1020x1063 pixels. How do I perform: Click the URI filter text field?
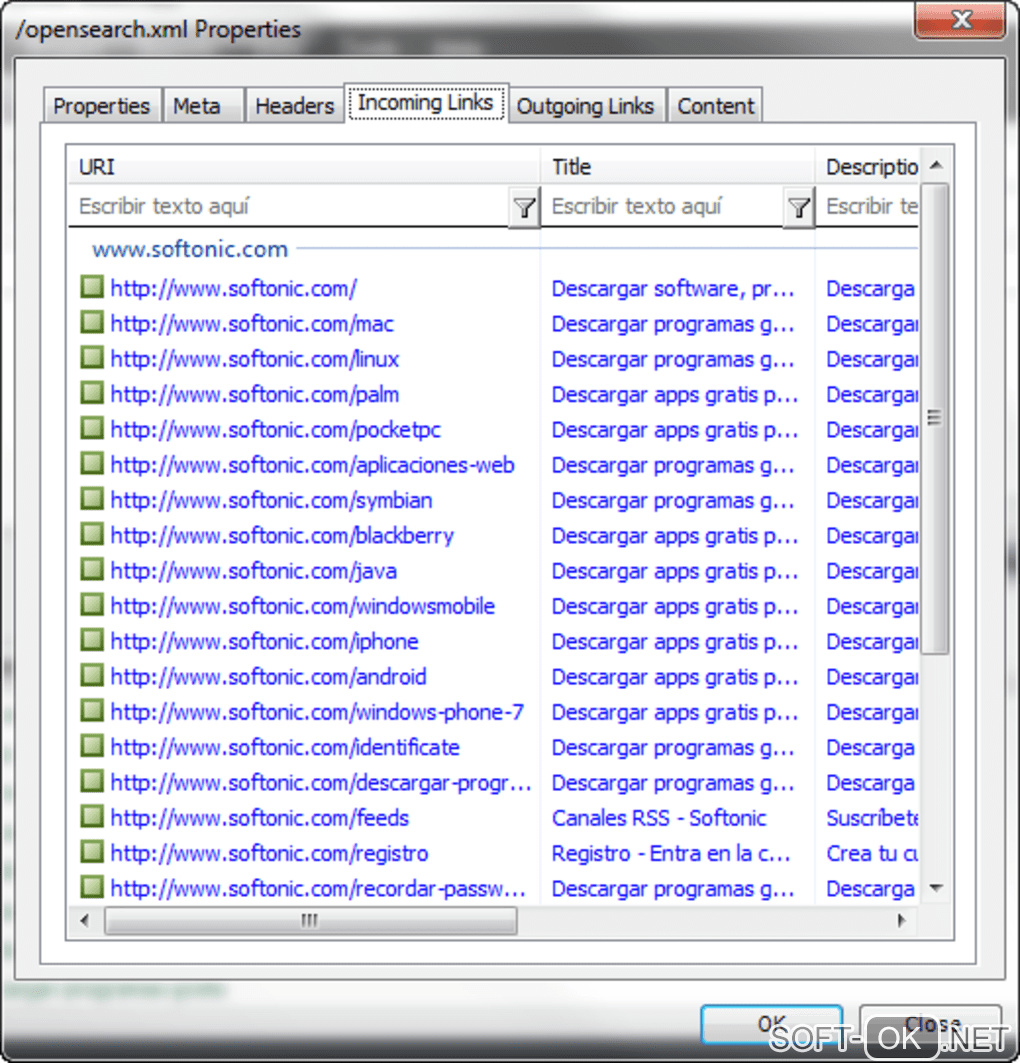289,206
